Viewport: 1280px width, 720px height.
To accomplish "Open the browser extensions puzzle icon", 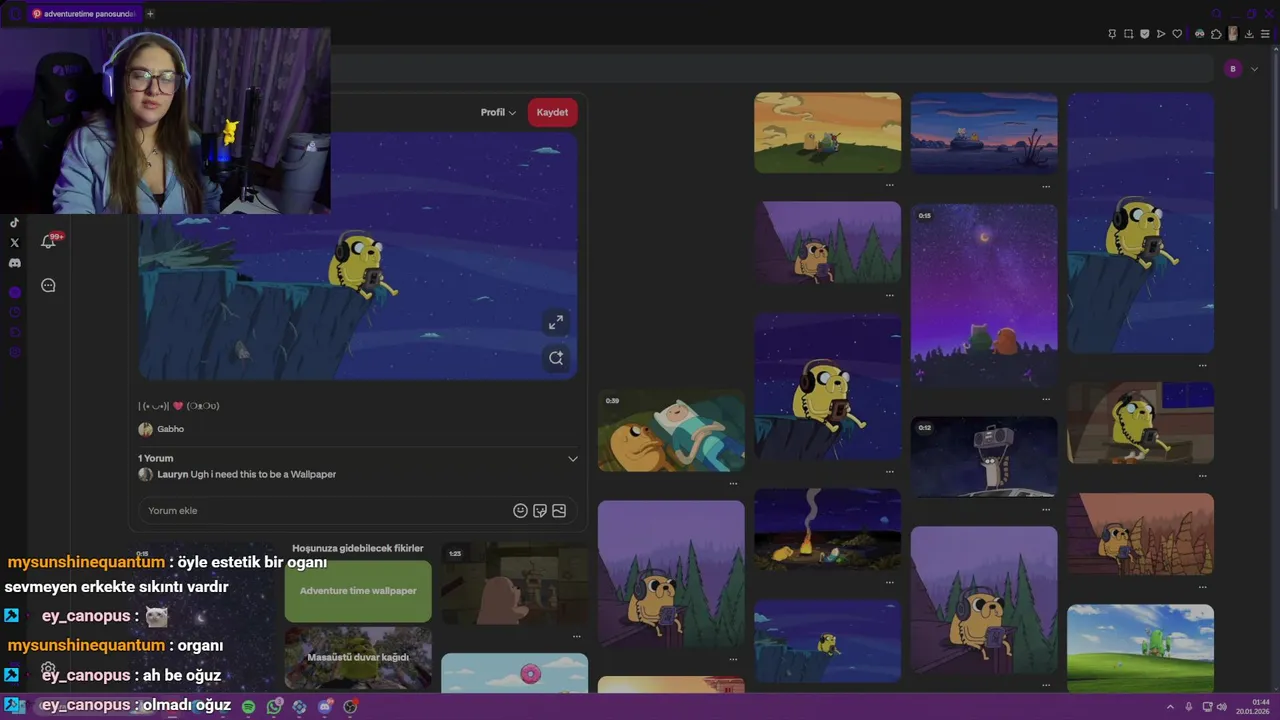I will pos(1216,34).
